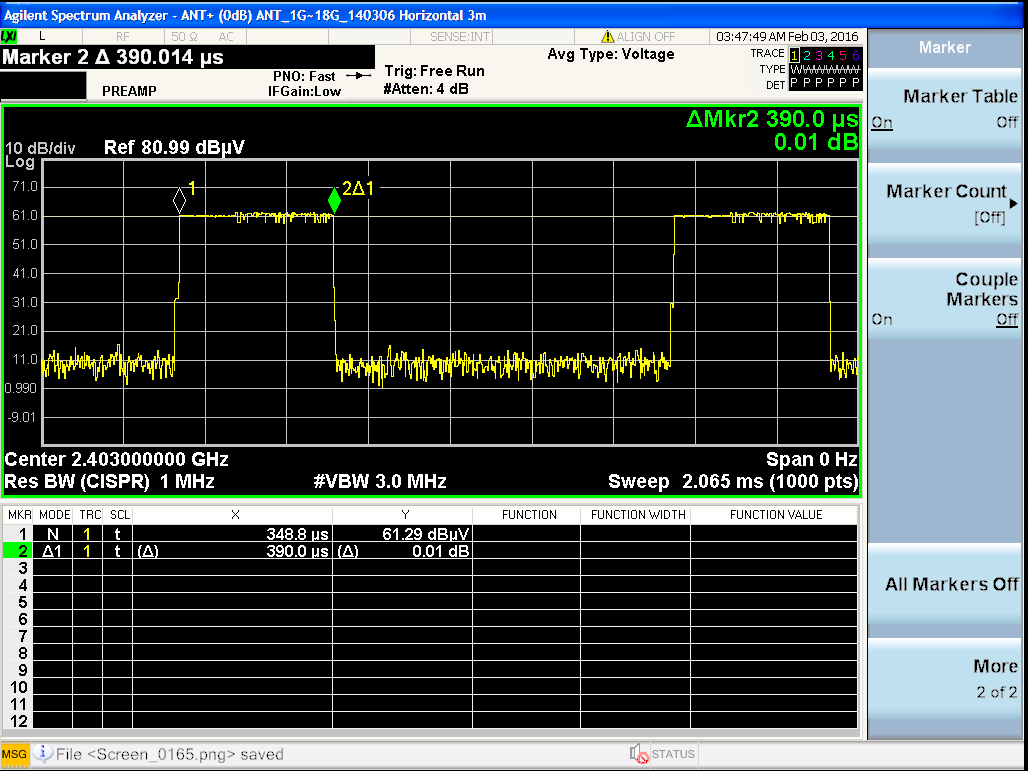Go to More 2 of 2 softkey page
The width and height of the screenshot is (1029, 771).
[x=944, y=678]
